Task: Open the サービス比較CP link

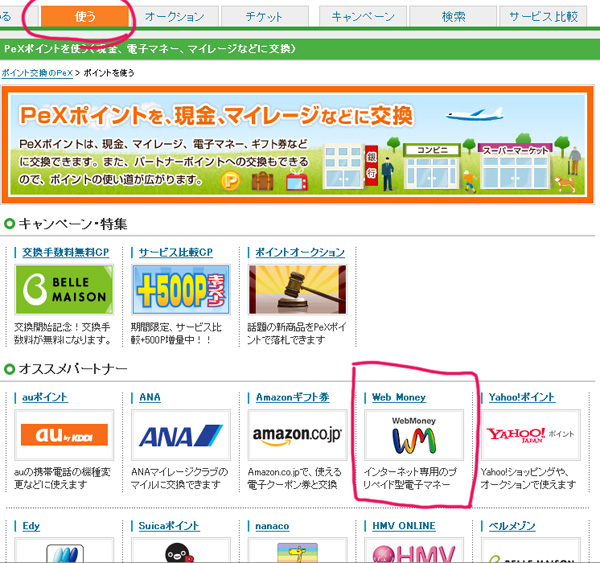Action: (x=176, y=252)
